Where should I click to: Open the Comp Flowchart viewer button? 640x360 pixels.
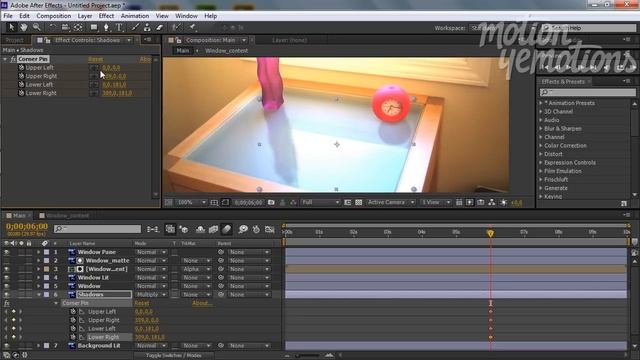(491, 202)
